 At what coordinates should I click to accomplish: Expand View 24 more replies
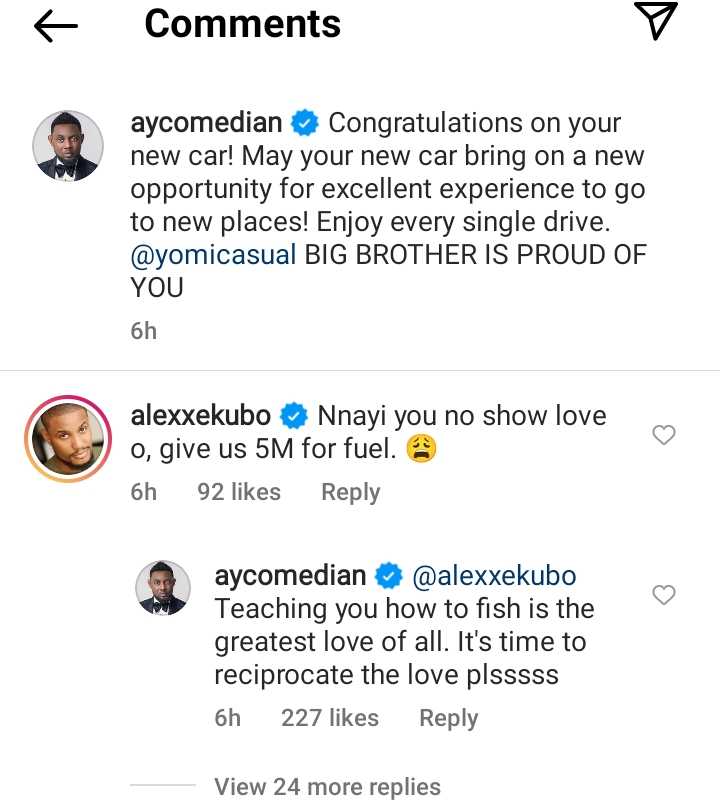click(327, 786)
